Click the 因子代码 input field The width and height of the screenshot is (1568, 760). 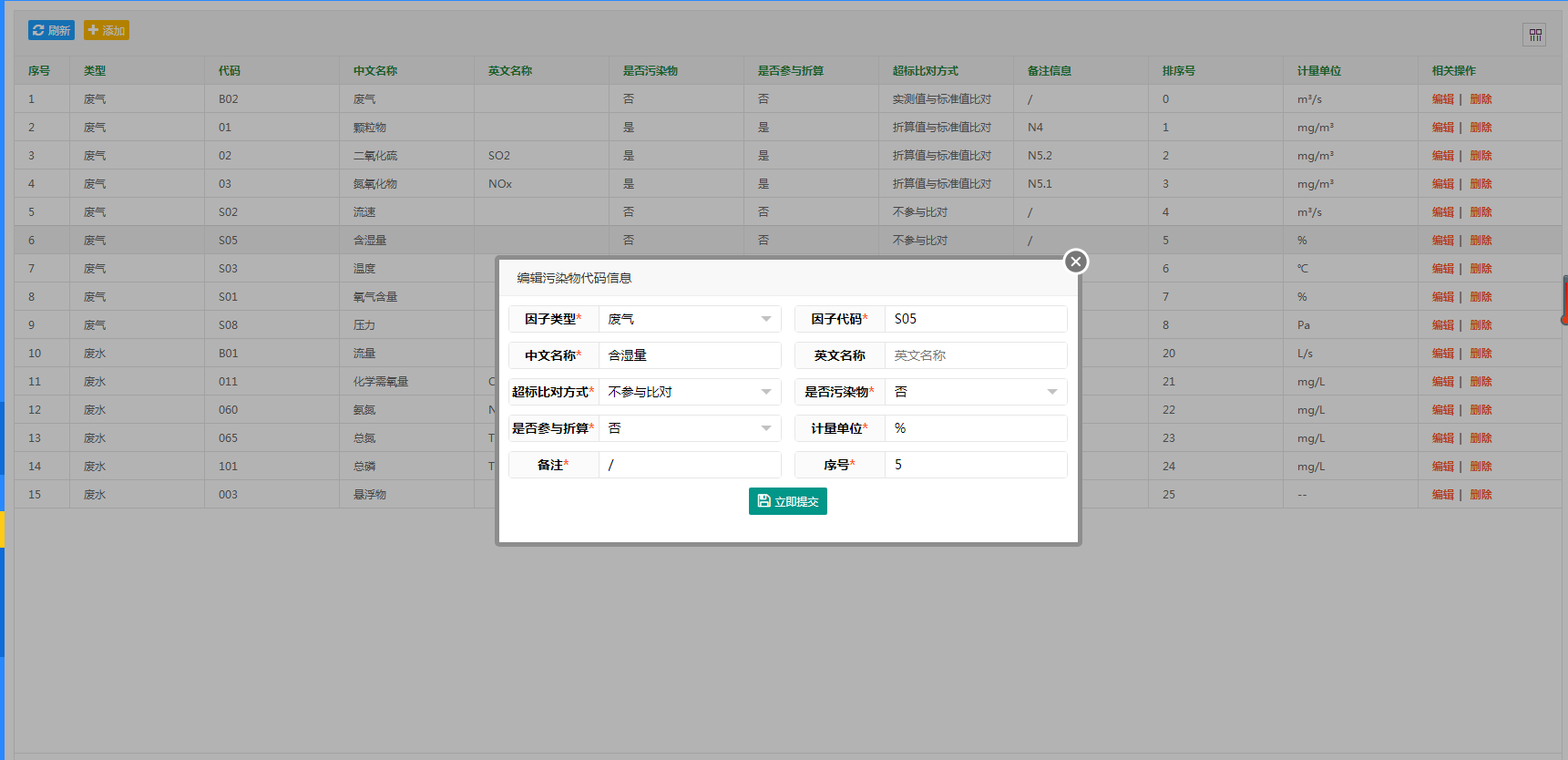[975, 319]
